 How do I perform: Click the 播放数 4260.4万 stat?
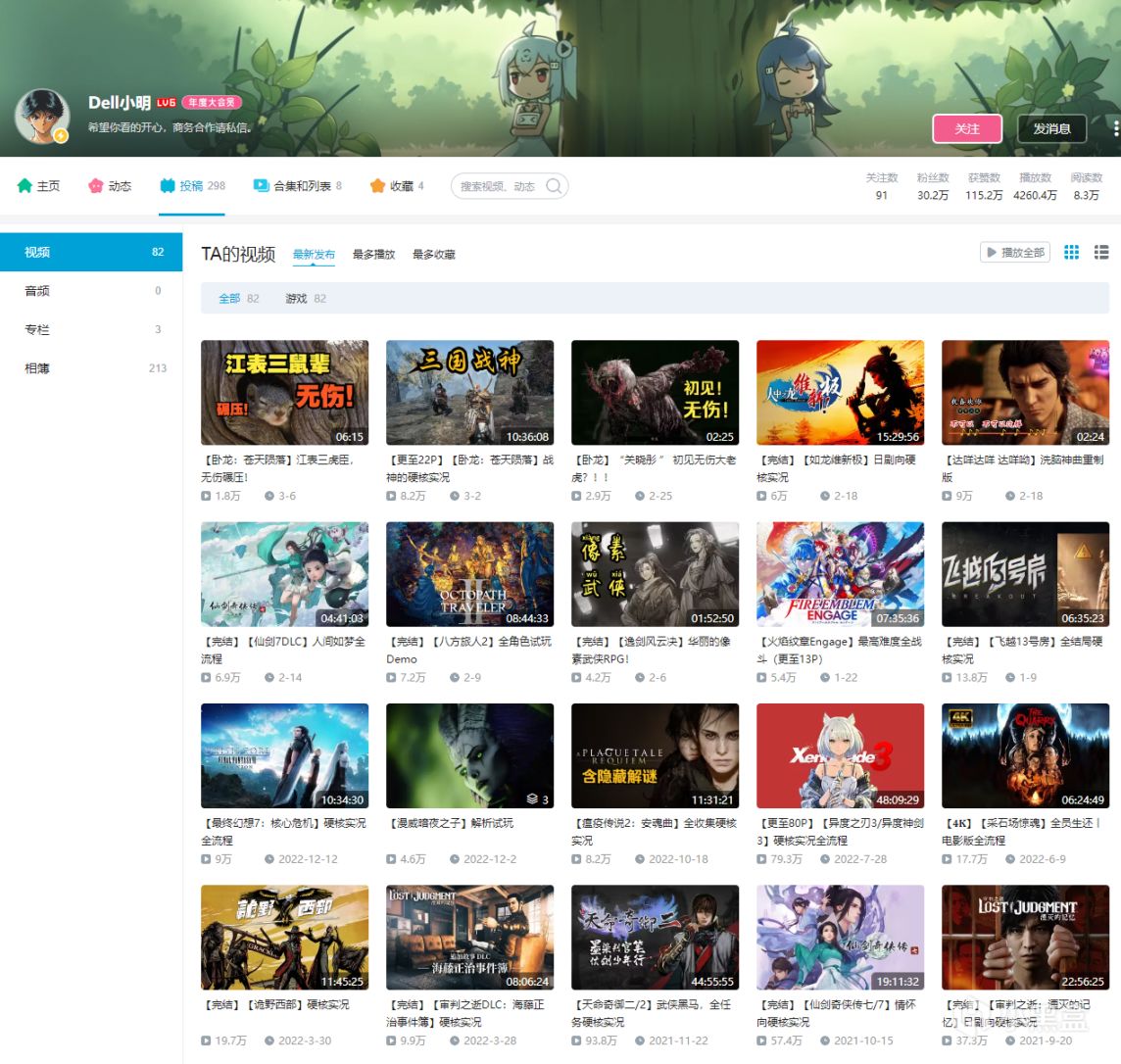point(1035,186)
